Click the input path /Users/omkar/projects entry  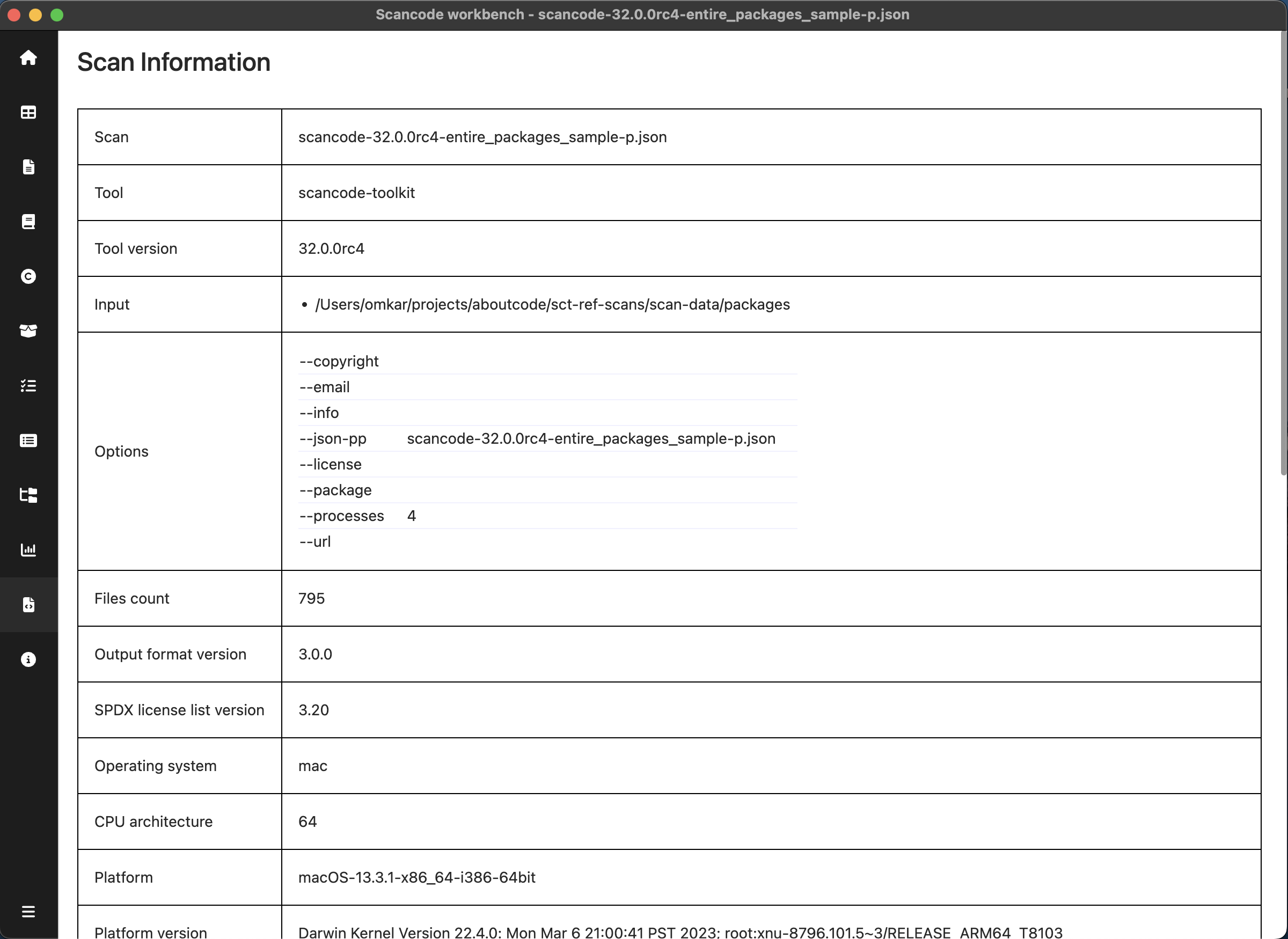[552, 305]
